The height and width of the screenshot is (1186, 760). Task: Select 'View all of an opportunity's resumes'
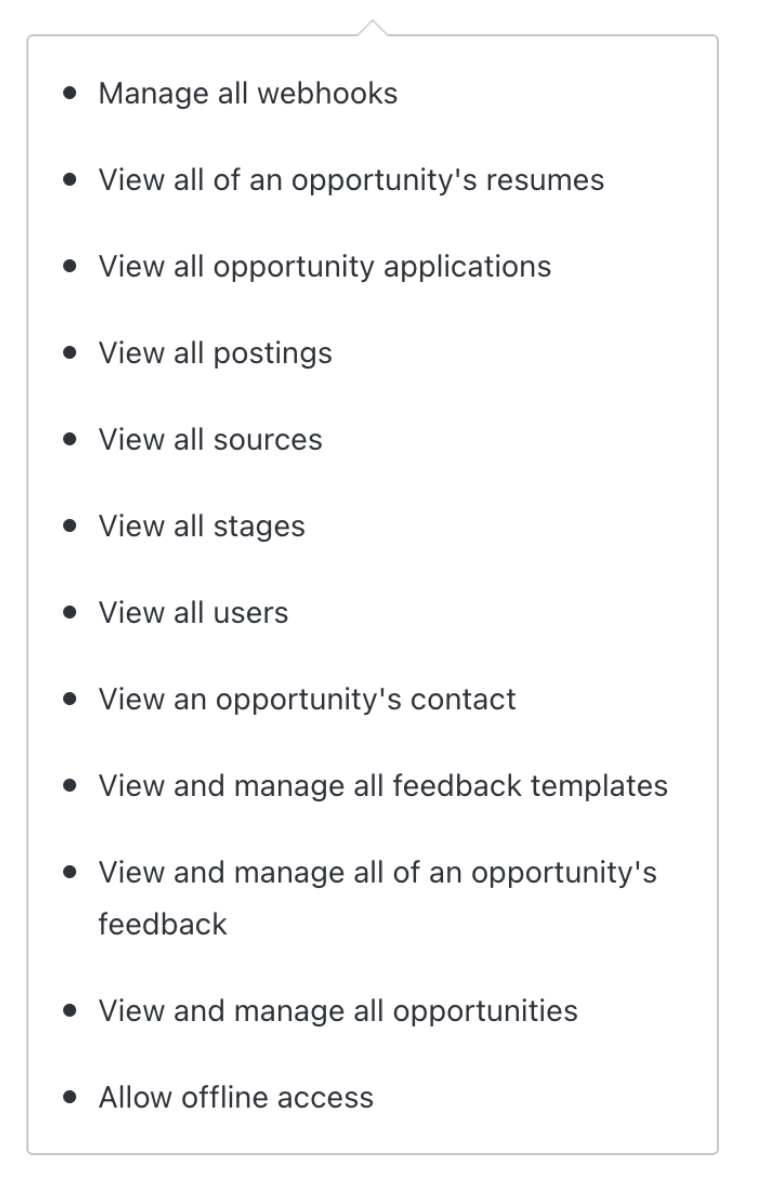(351, 180)
